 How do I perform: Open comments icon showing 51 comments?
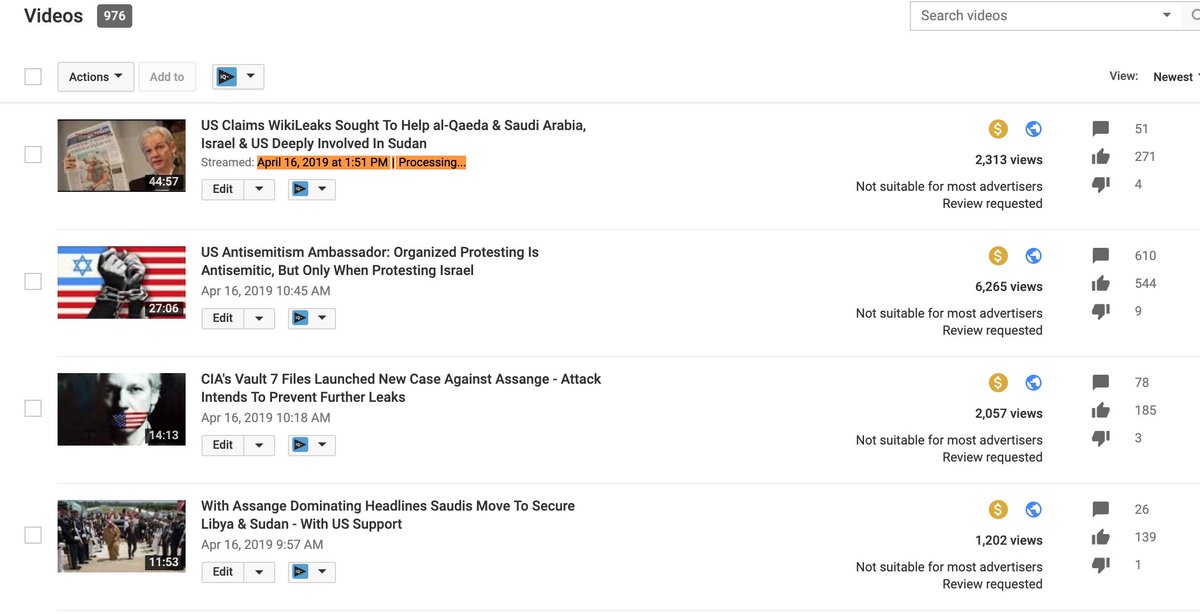1101,129
